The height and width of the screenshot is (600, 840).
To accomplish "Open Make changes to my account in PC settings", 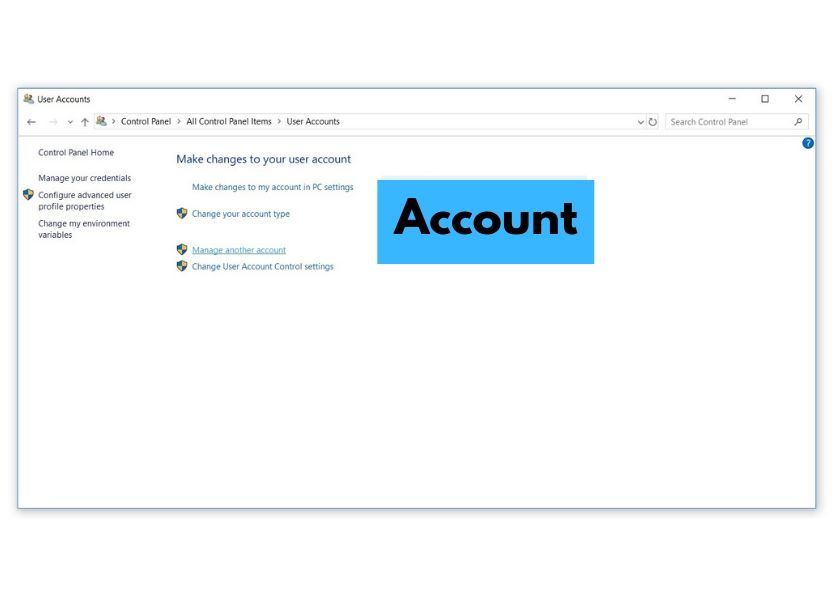I will coord(271,187).
